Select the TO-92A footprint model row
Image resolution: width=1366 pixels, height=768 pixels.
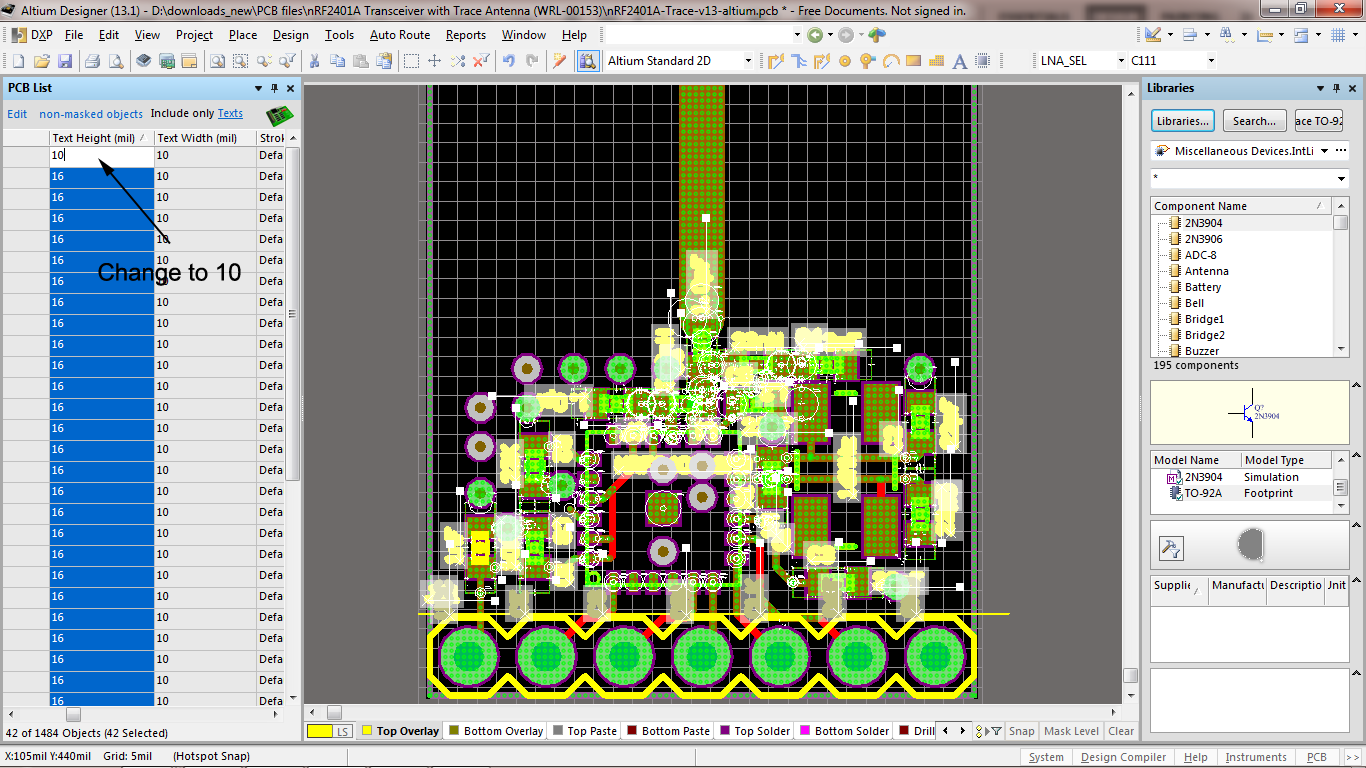click(1241, 493)
